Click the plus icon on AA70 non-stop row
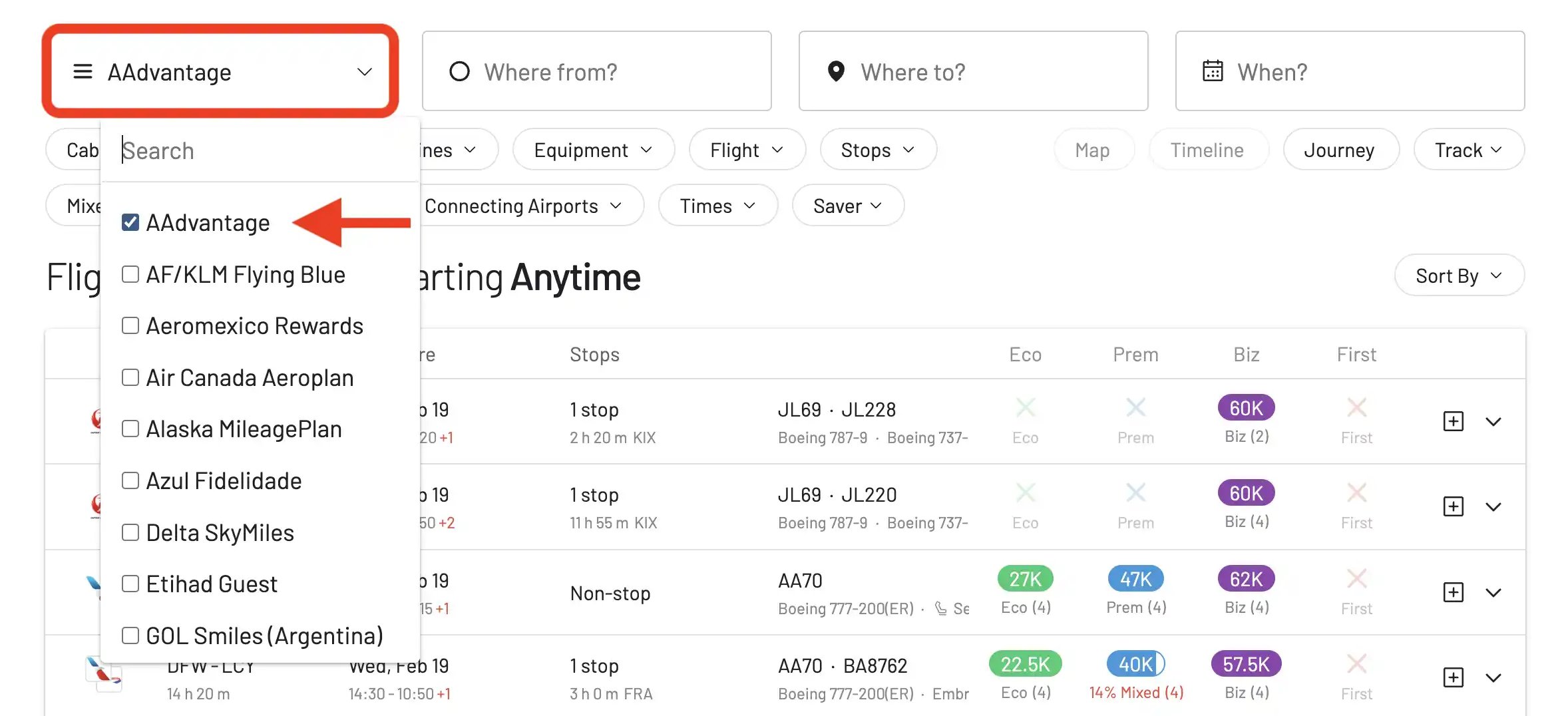This screenshot has height=716, width=1568. point(1453,592)
